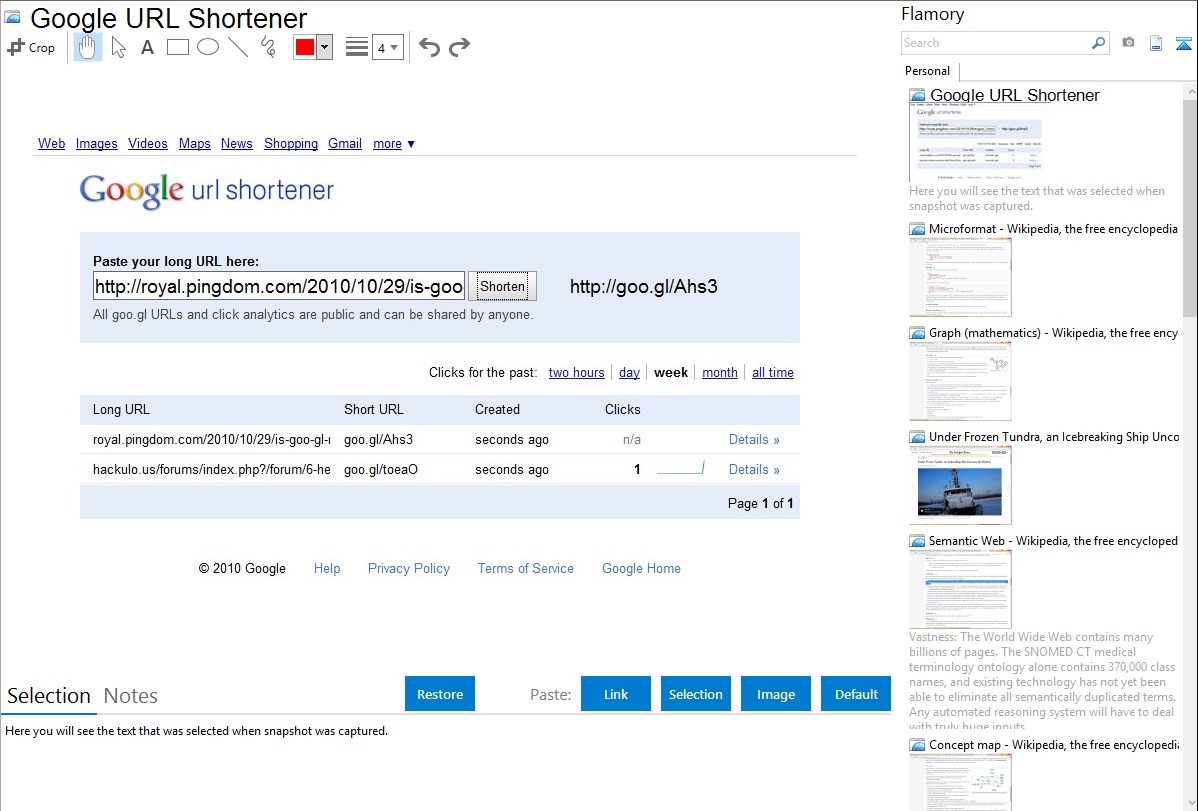Viewport: 1198px width, 811px height.
Task: Click the document page icon in Flamory header
Action: click(1156, 43)
